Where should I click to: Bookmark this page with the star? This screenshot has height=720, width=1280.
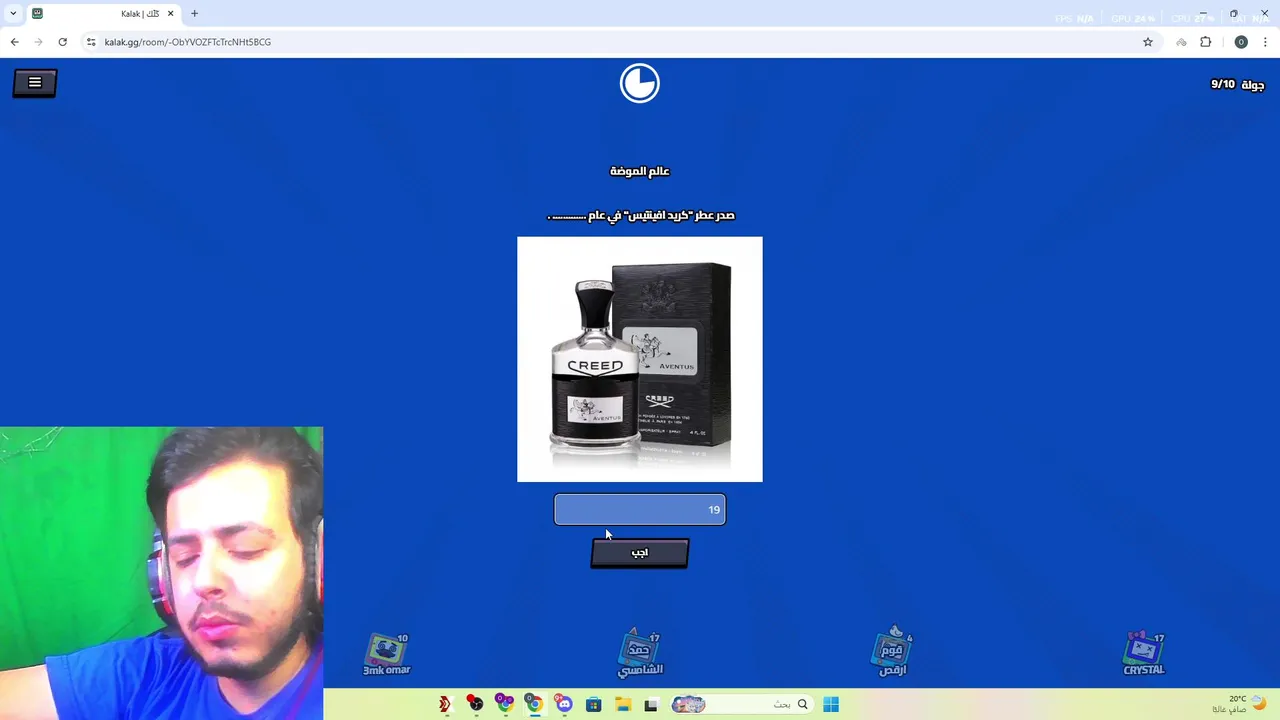click(1148, 42)
